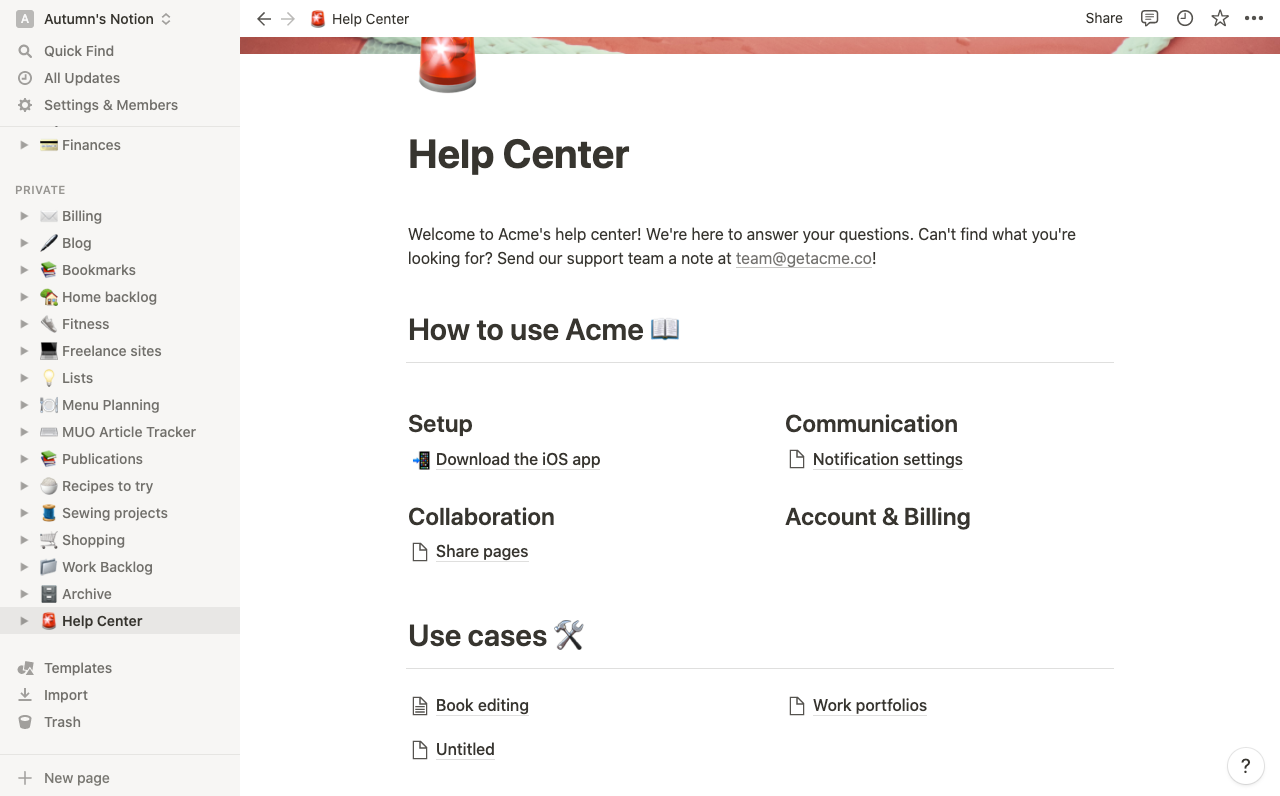Click the plus icon beside New page
The height and width of the screenshot is (796, 1280).
point(26,778)
